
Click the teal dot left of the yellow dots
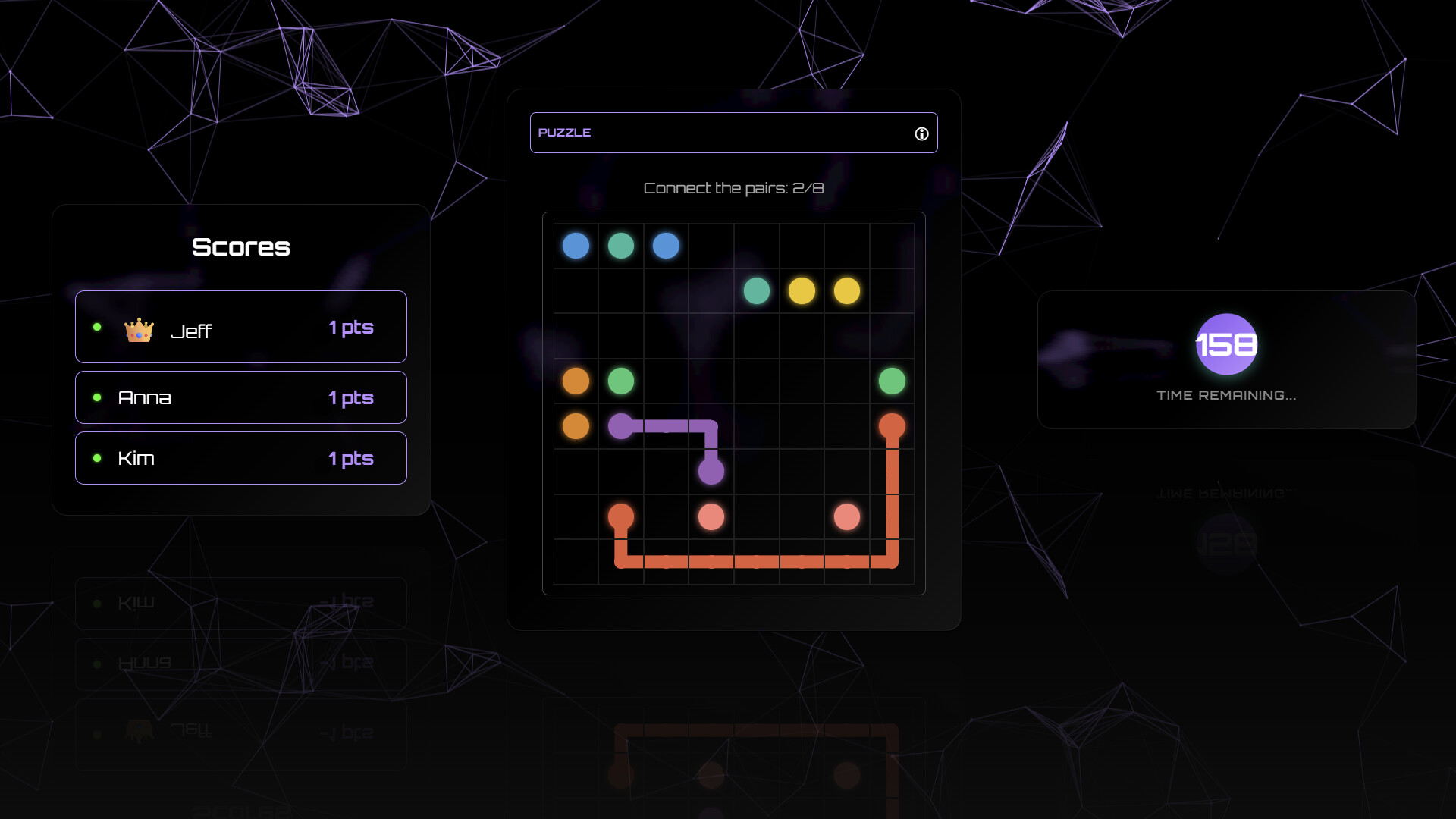click(757, 290)
